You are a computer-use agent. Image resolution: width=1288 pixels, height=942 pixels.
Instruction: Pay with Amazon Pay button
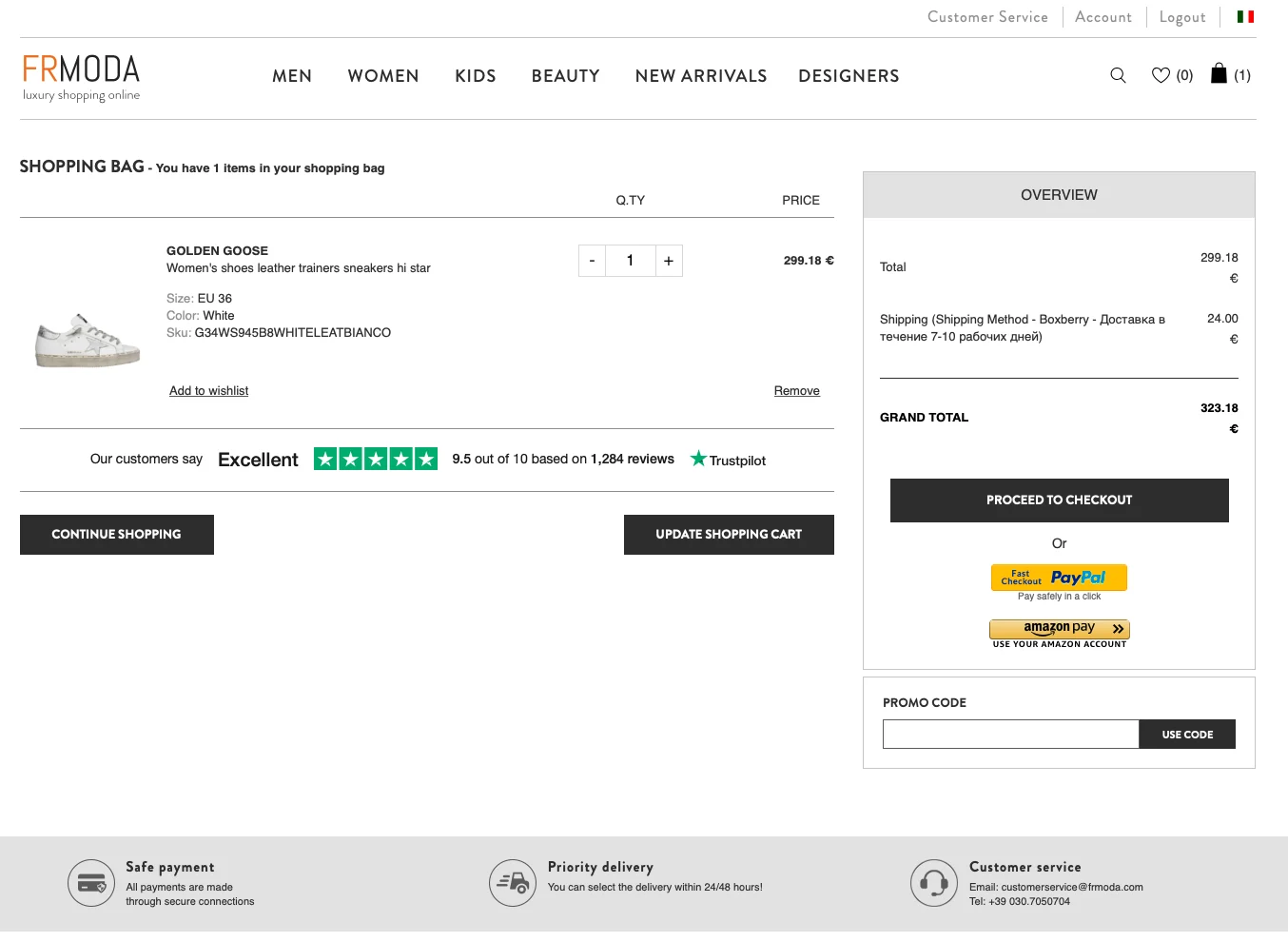(x=1060, y=629)
